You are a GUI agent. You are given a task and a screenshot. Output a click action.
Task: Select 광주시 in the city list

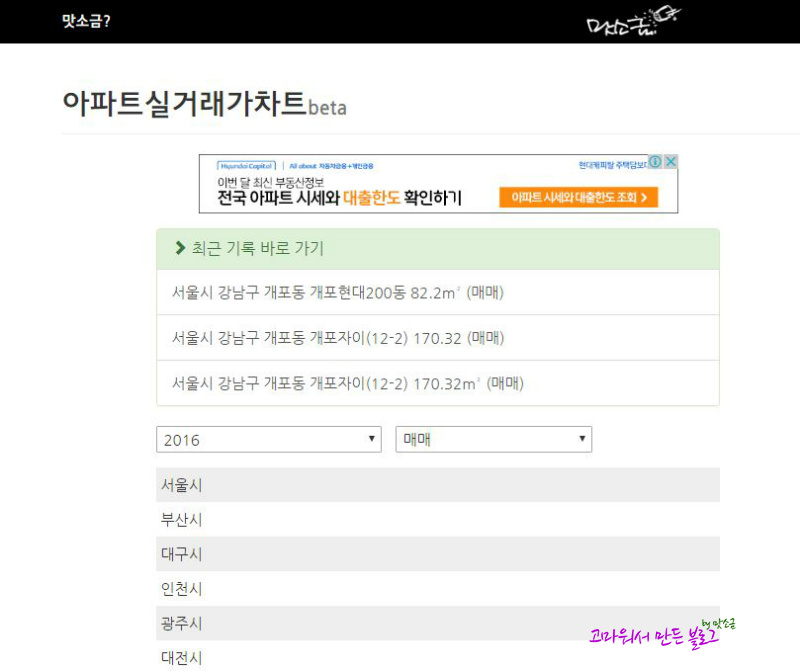click(x=438, y=624)
